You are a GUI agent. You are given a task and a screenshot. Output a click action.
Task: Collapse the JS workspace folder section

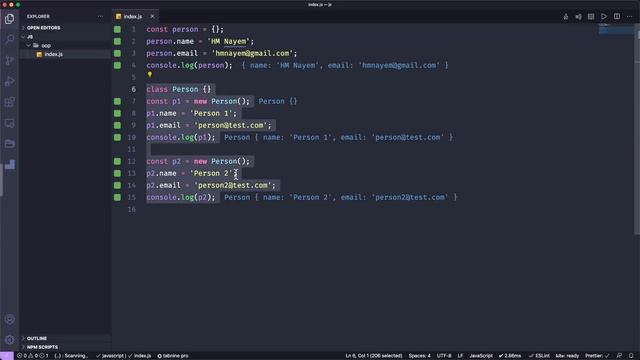(x=30, y=37)
